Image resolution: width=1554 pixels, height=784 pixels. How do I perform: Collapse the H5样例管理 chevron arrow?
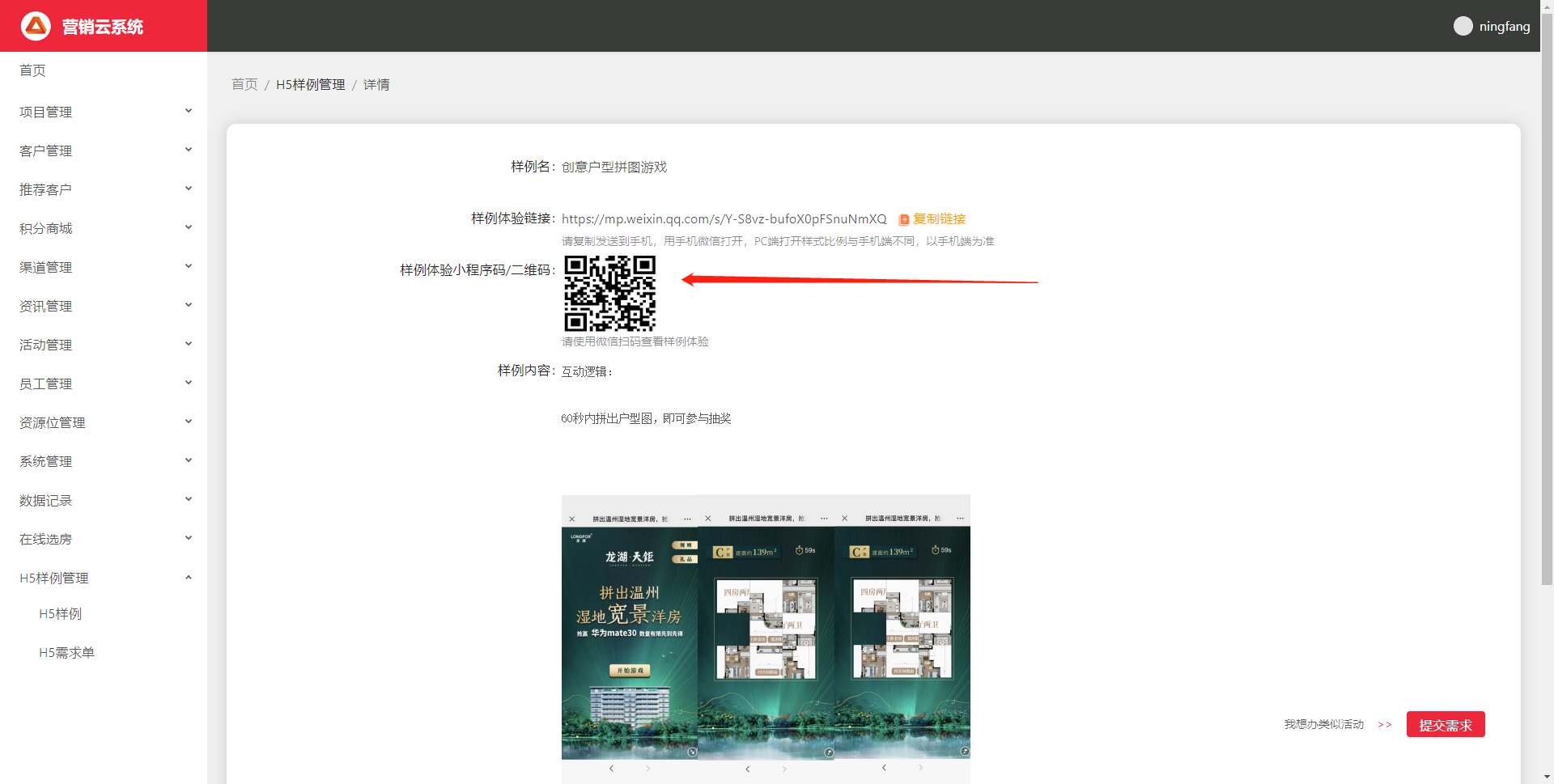189,577
